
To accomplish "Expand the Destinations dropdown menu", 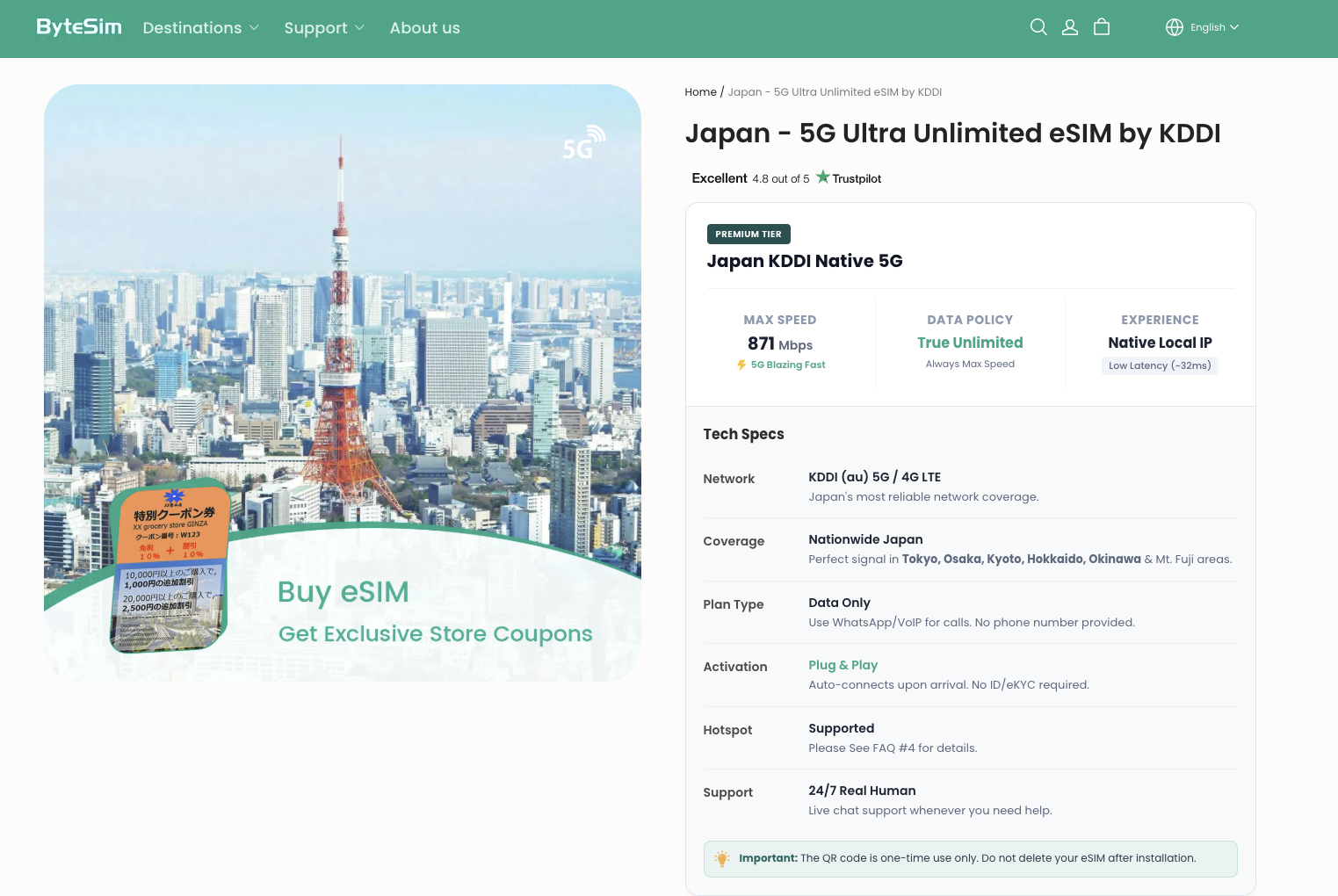I will coord(201,27).
